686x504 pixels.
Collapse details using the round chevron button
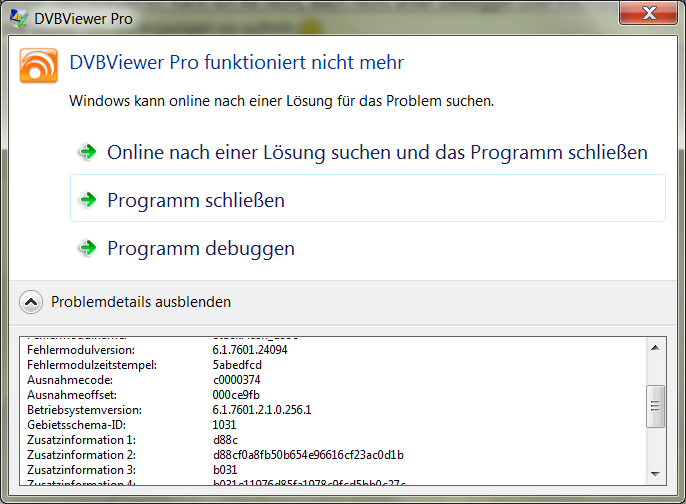(x=32, y=301)
